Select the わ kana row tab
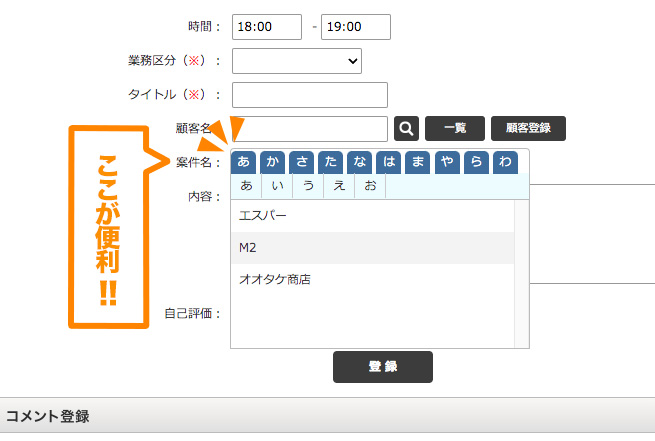 tap(505, 162)
